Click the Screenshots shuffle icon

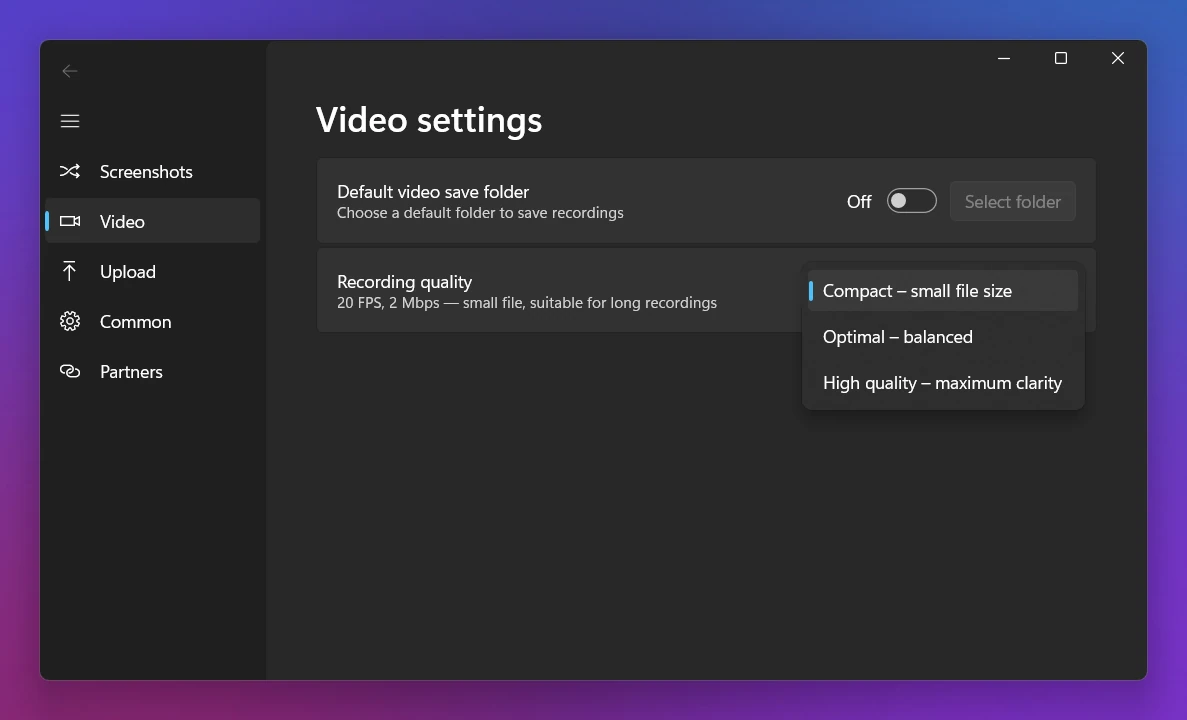point(70,172)
